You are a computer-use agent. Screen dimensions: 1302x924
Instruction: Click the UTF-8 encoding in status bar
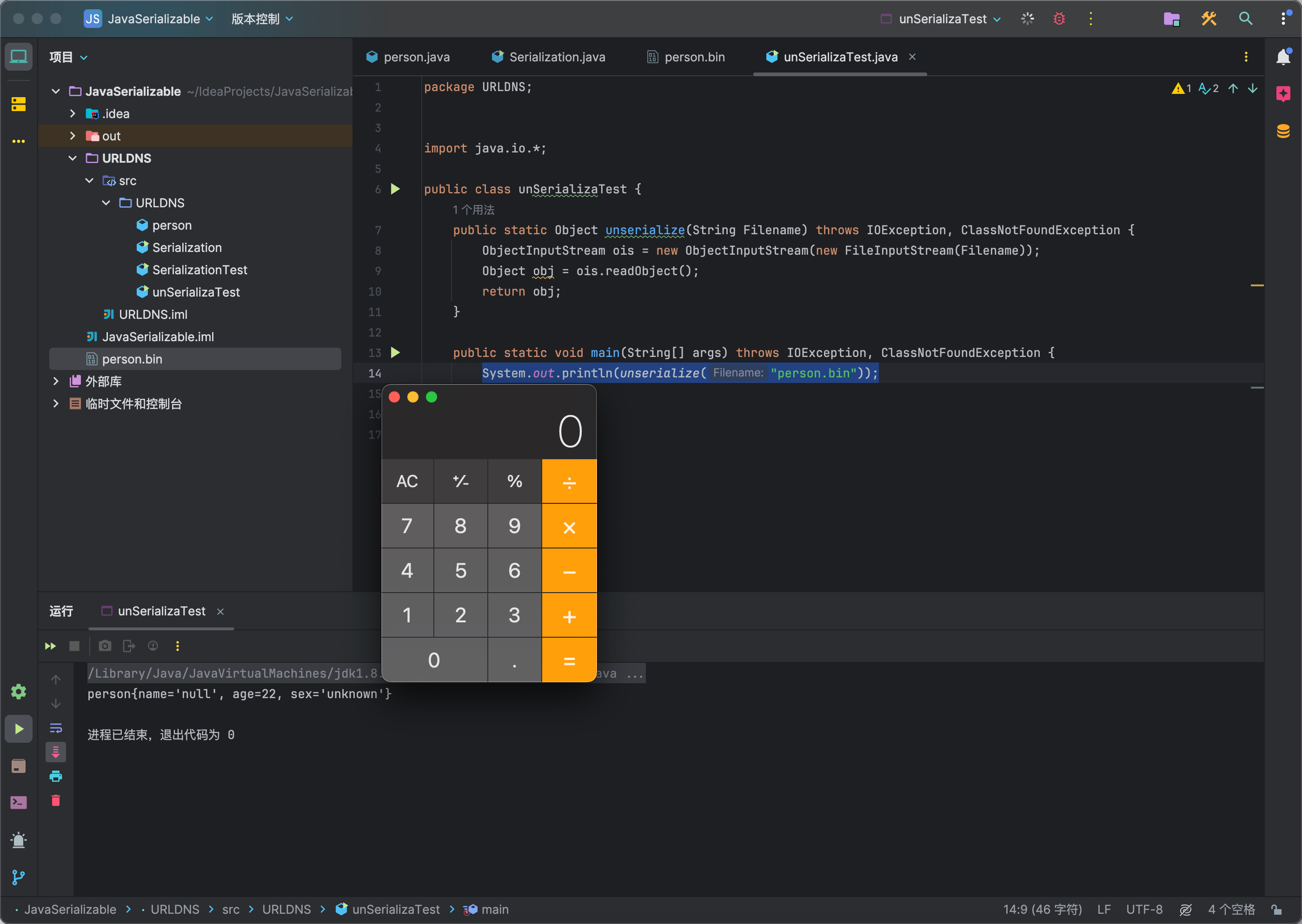1144,909
